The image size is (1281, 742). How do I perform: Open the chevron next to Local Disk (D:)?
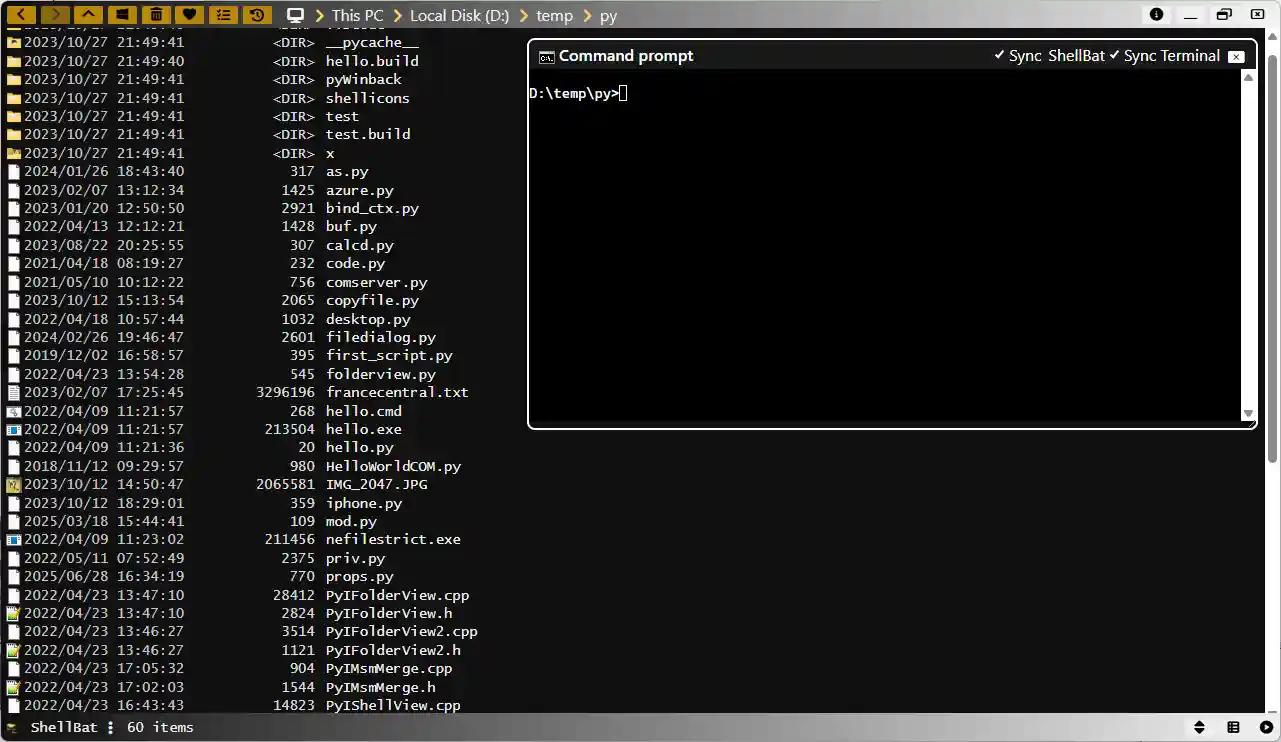click(523, 15)
